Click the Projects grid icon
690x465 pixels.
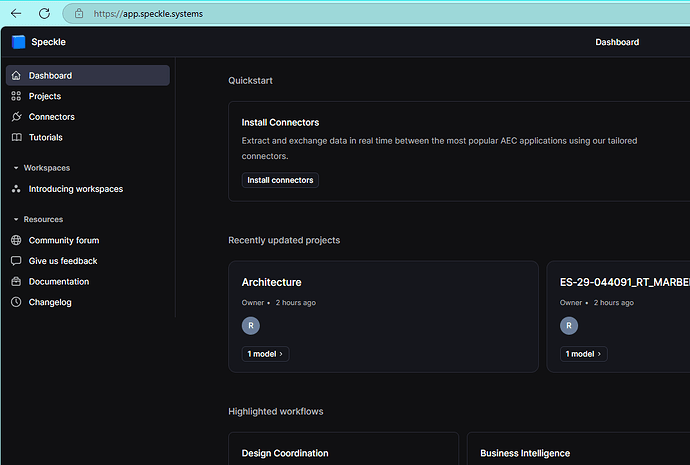pos(16,96)
